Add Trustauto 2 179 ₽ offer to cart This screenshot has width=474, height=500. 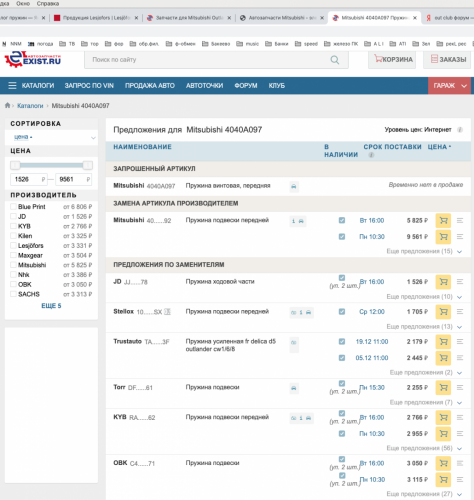[443, 342]
